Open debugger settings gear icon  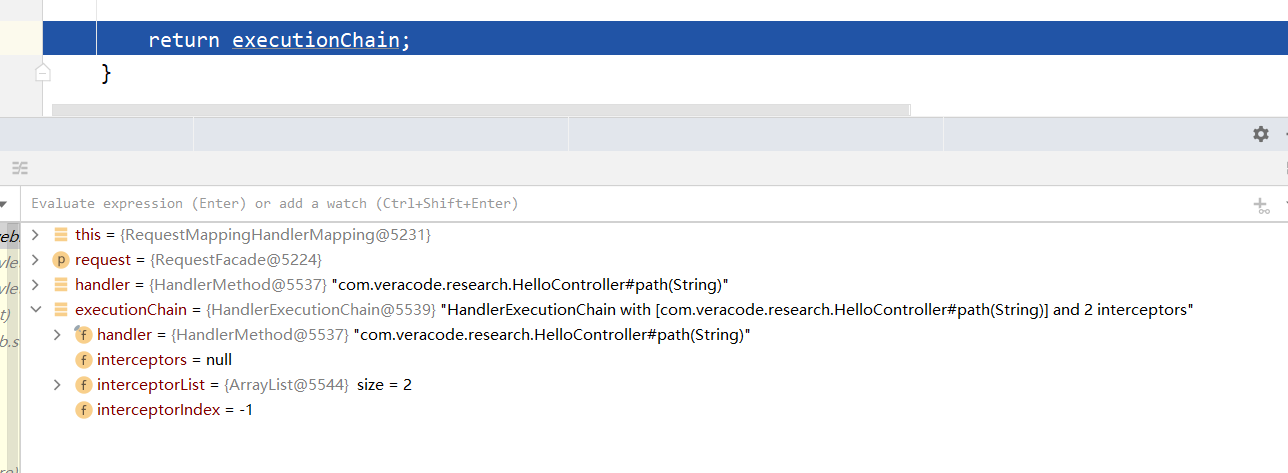click(x=1261, y=134)
